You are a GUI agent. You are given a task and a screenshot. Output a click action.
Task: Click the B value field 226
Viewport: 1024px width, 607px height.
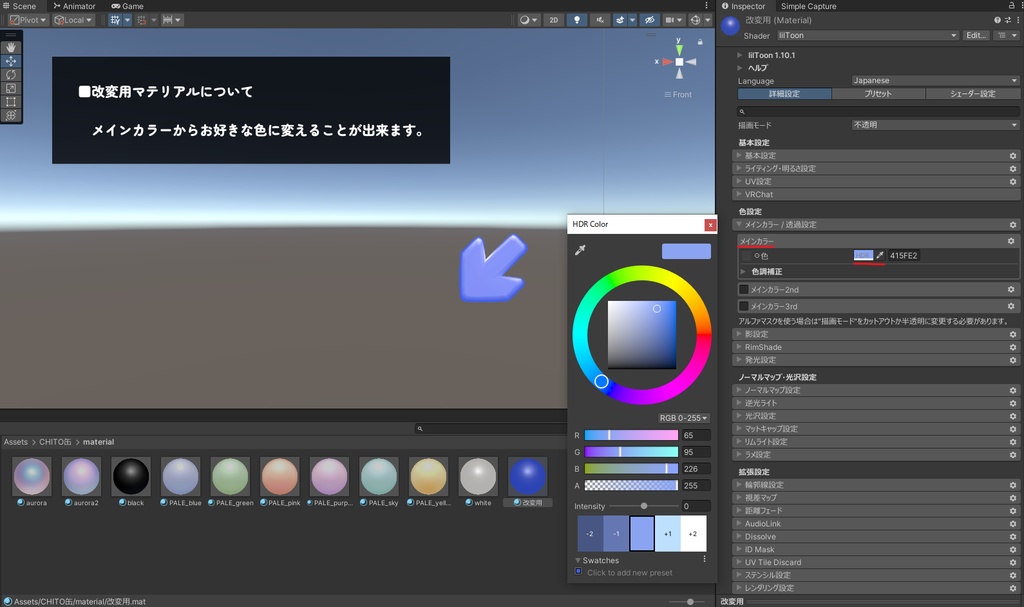696,468
